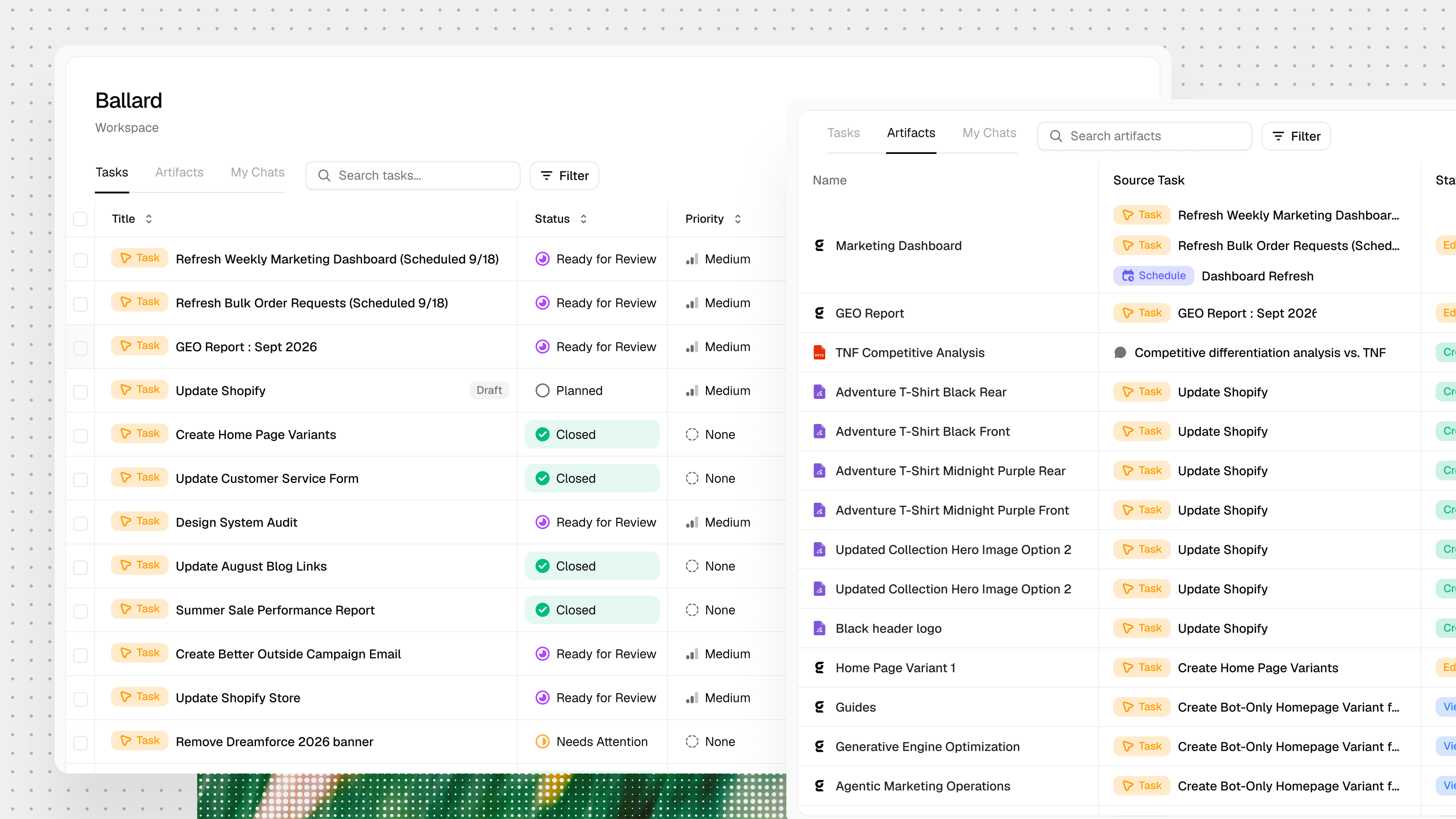Click the Ballard workspace title
The height and width of the screenshot is (819, 1456).
tap(128, 100)
